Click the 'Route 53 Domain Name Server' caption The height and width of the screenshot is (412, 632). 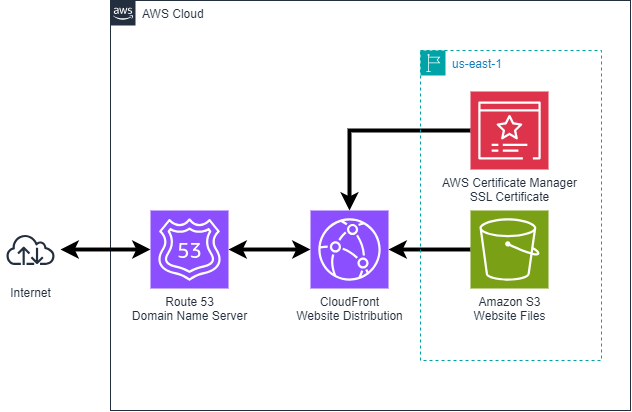tap(189, 309)
